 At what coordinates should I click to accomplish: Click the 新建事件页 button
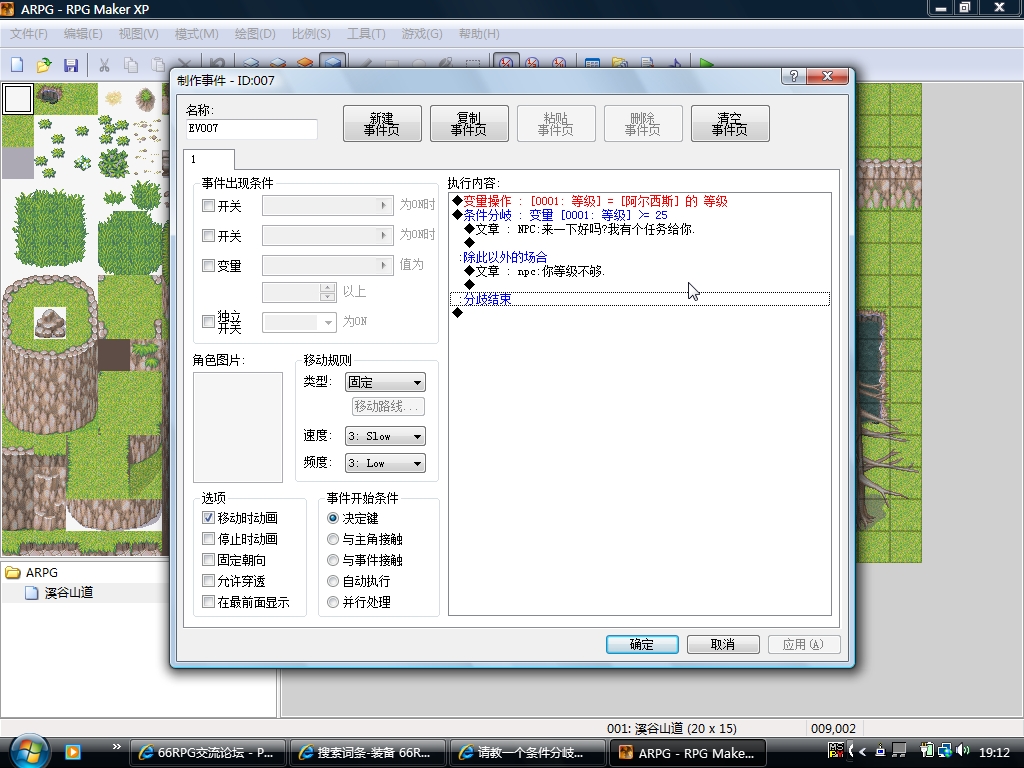point(382,123)
